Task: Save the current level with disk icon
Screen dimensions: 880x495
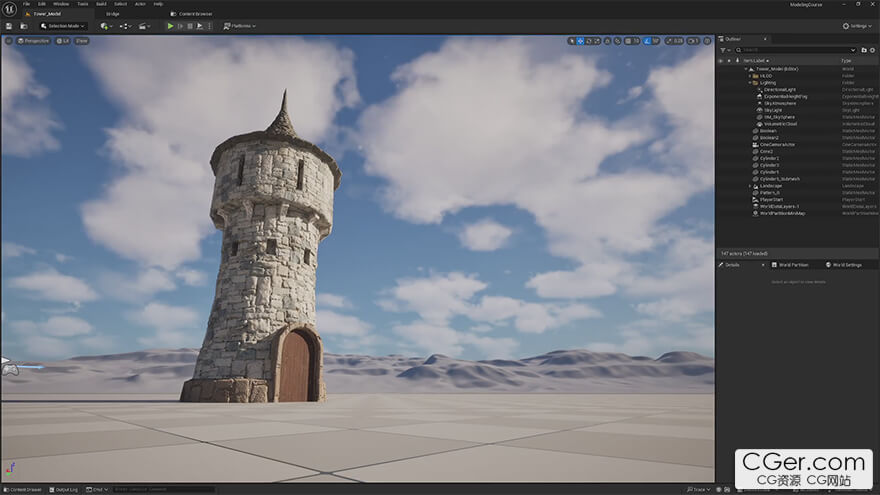Action: pos(9,26)
